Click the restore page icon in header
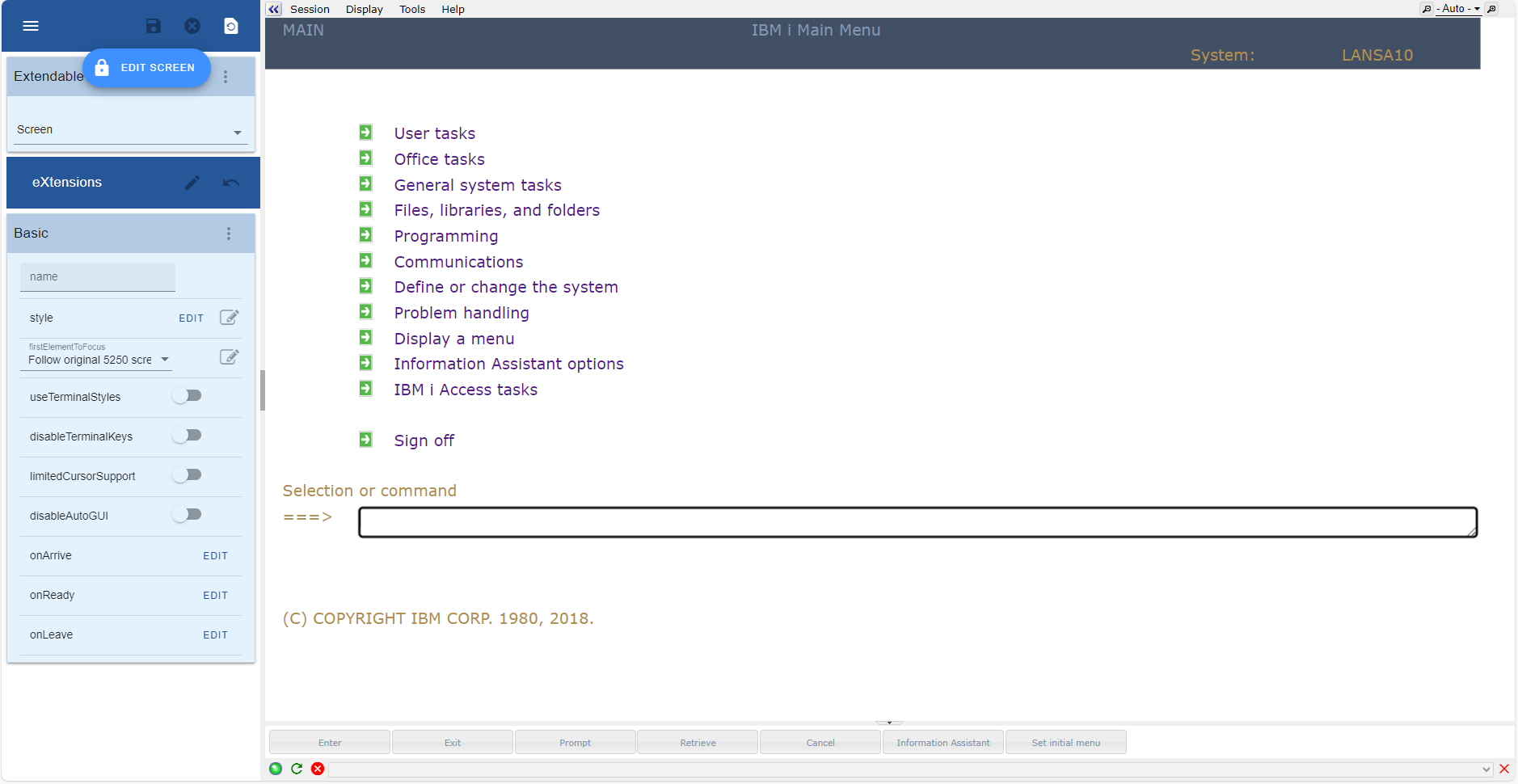Image resolution: width=1518 pixels, height=784 pixels. (231, 26)
